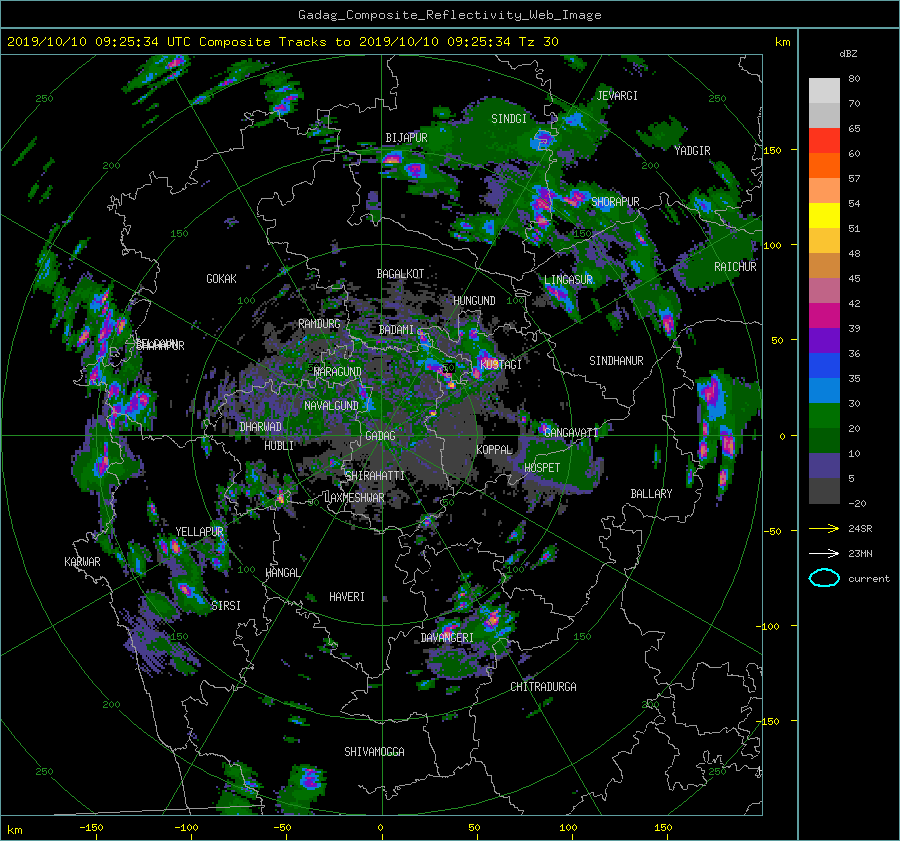Viewport: 900px width, 841px height.
Task: Click the DHARWAD city label
Action: 260,427
